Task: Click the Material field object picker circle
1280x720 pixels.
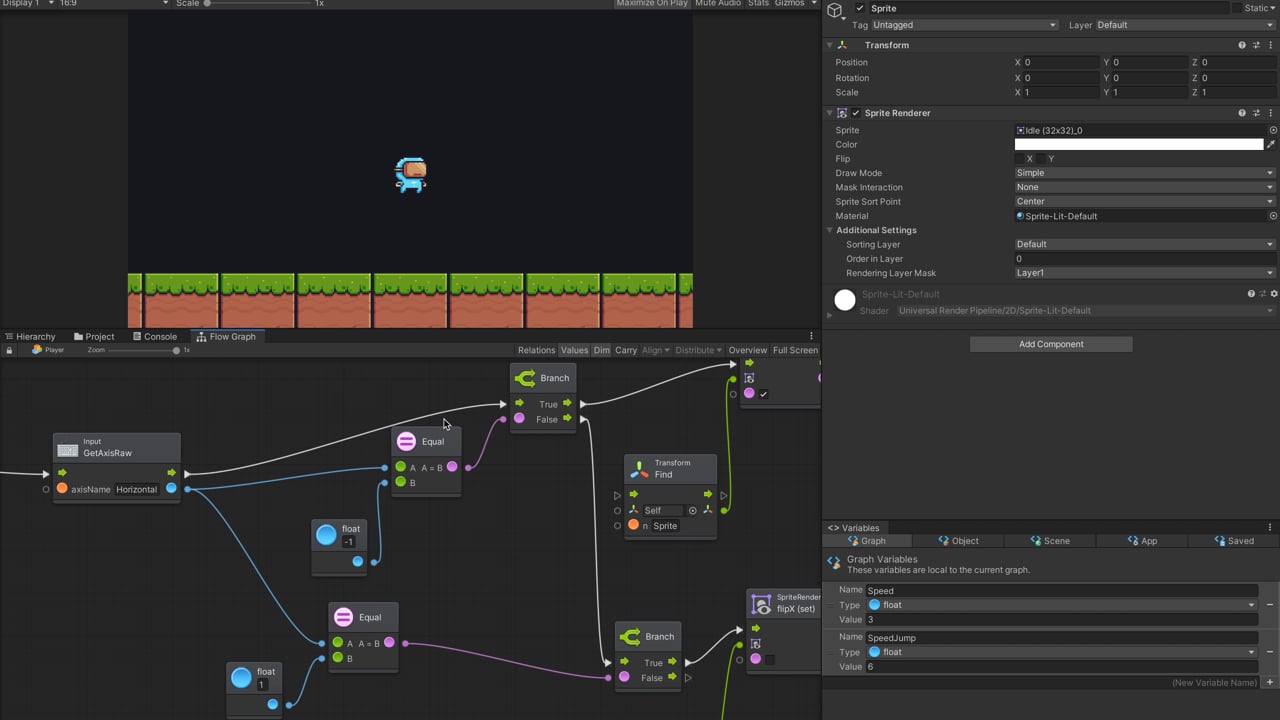Action: pyautogui.click(x=1273, y=216)
